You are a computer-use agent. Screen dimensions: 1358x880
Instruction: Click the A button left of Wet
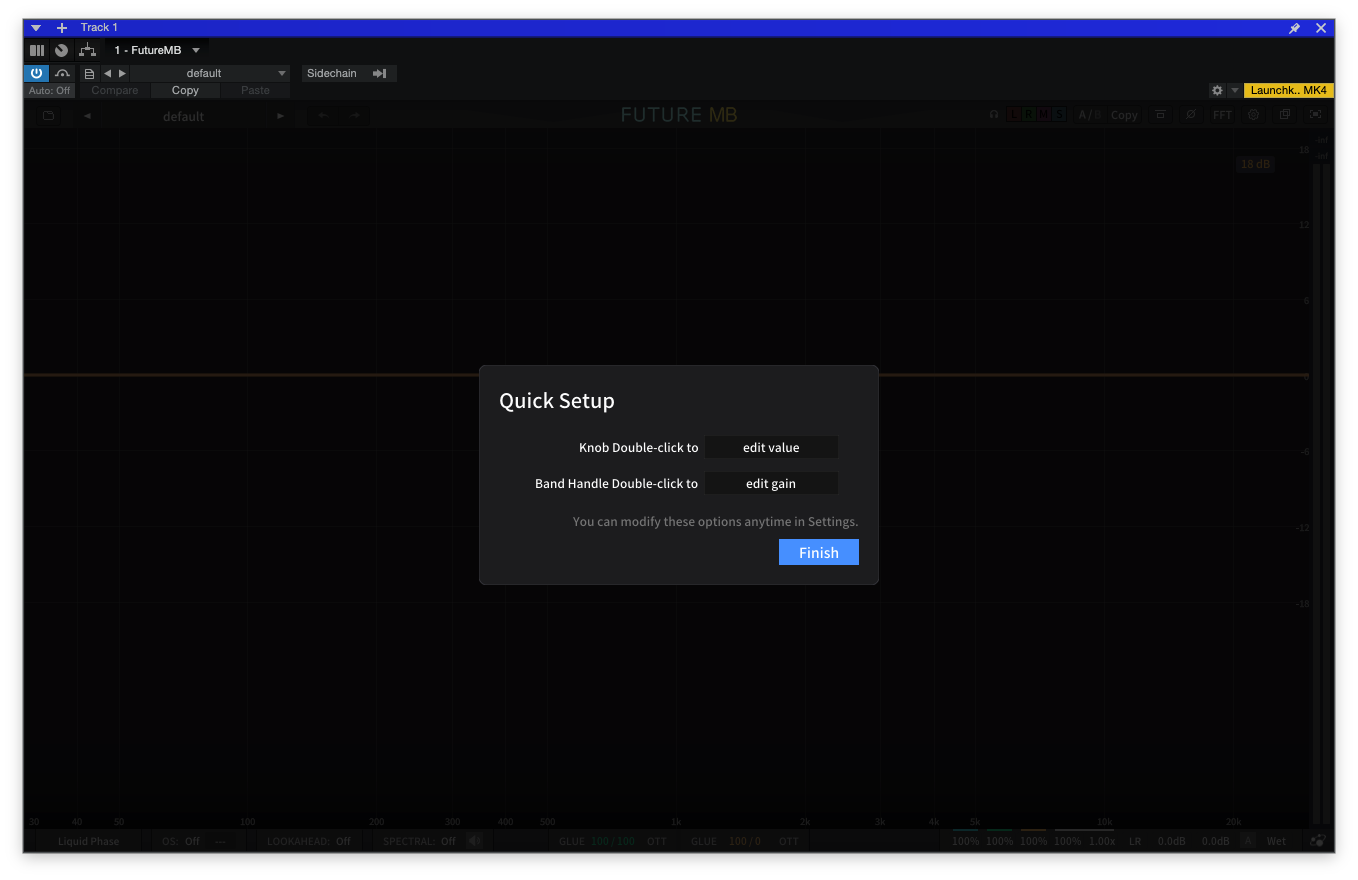[x=1247, y=841]
